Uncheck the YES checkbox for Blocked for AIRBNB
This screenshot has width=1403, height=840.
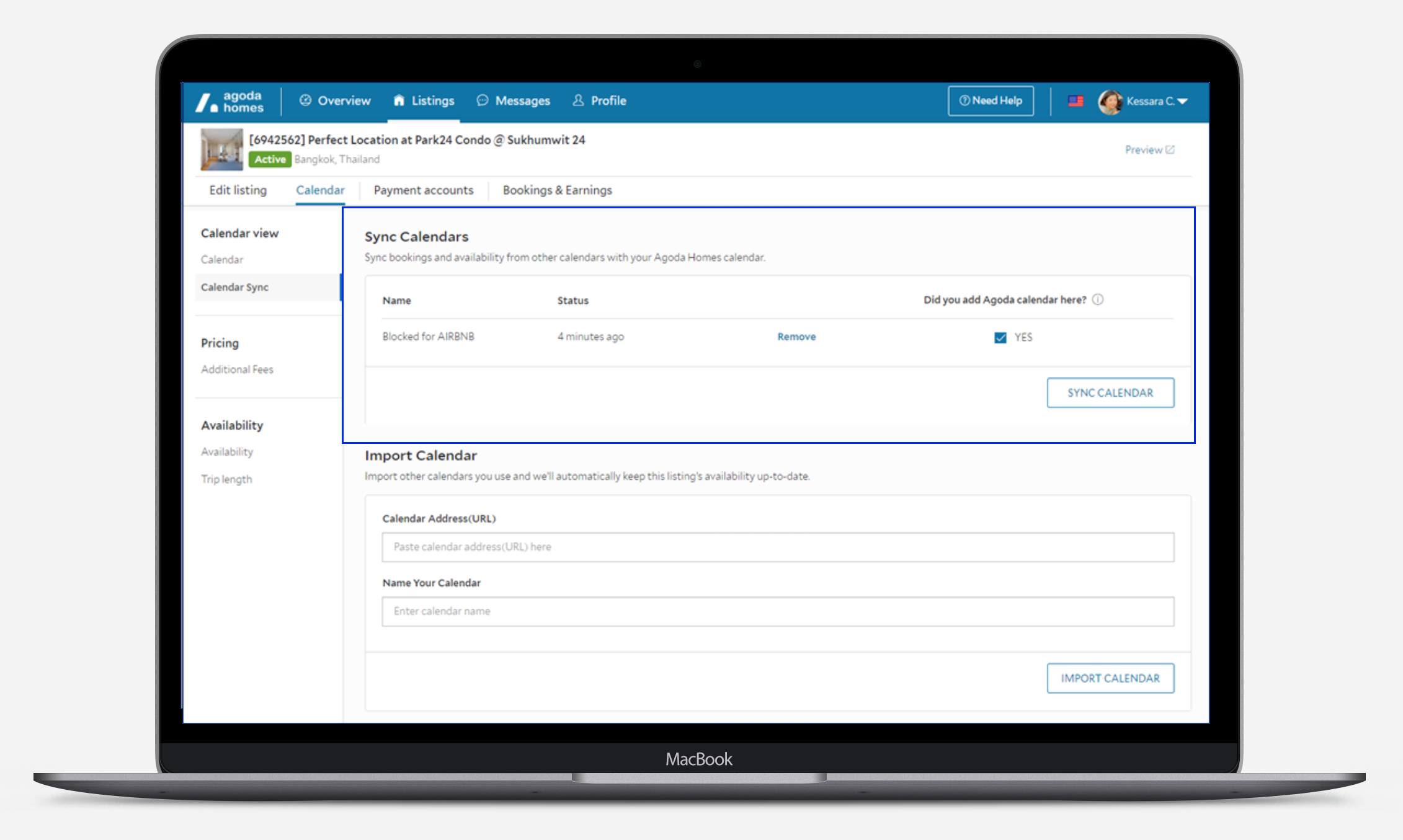coord(1000,337)
